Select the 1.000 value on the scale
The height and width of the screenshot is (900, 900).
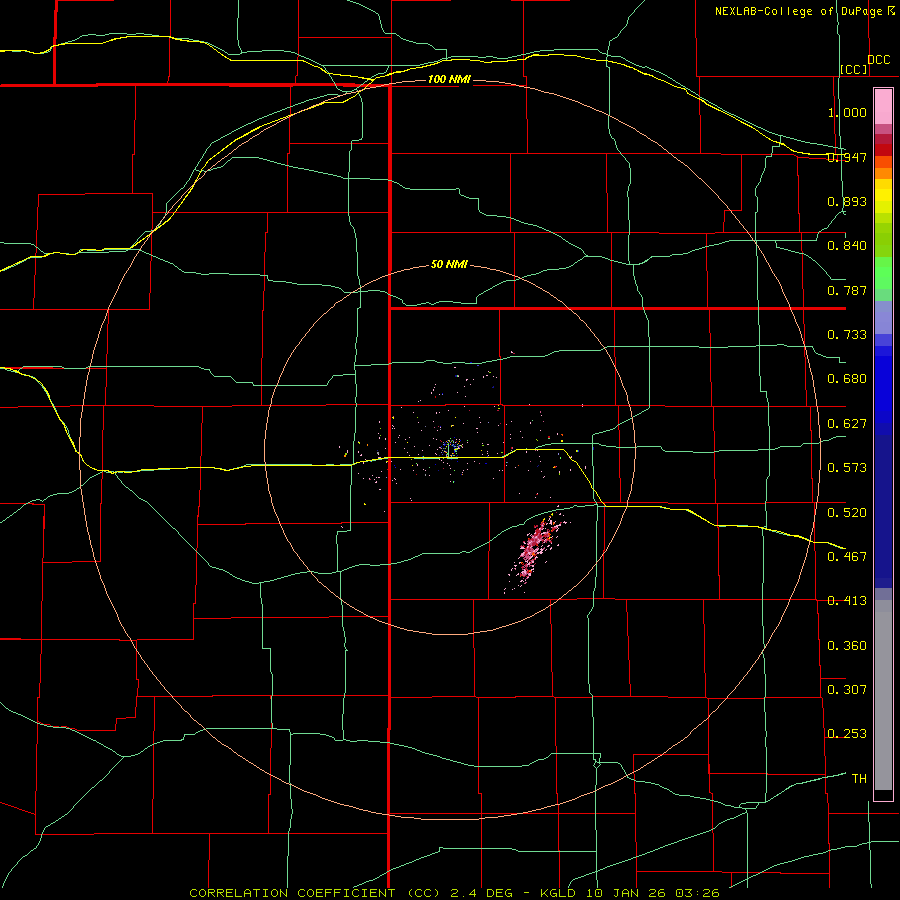[847, 112]
